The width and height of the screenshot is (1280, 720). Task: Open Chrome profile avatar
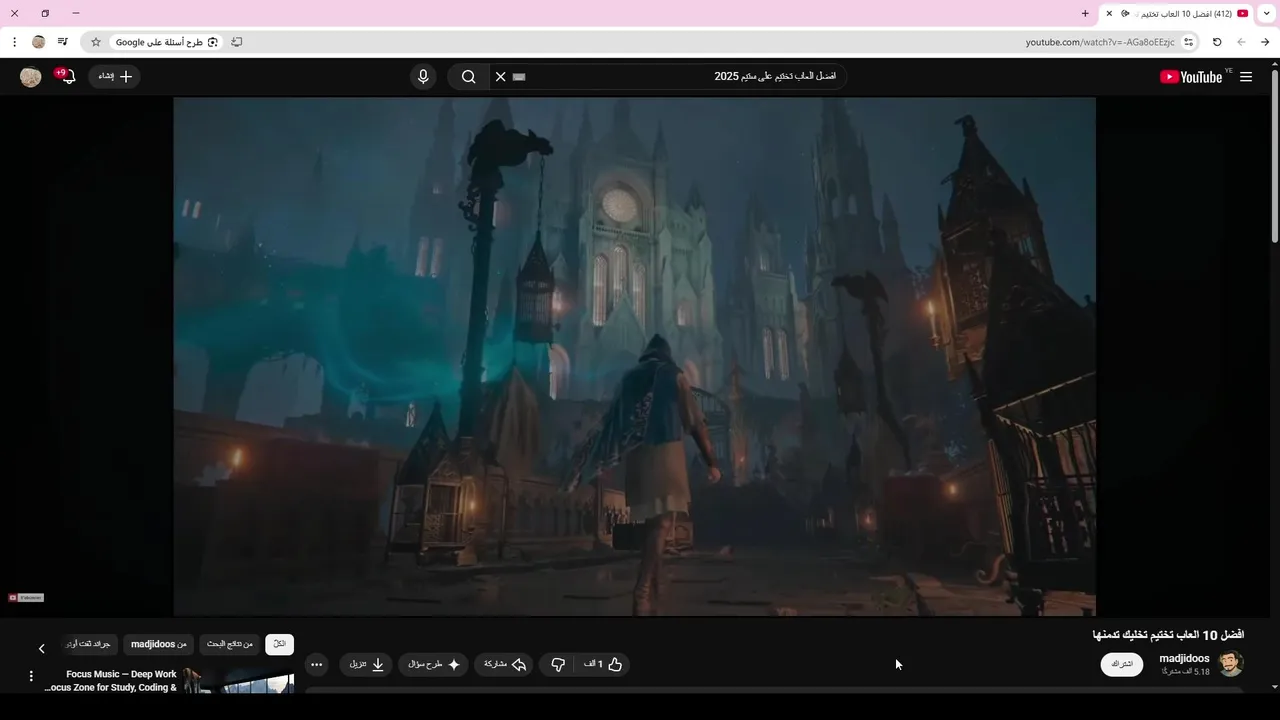click(39, 42)
